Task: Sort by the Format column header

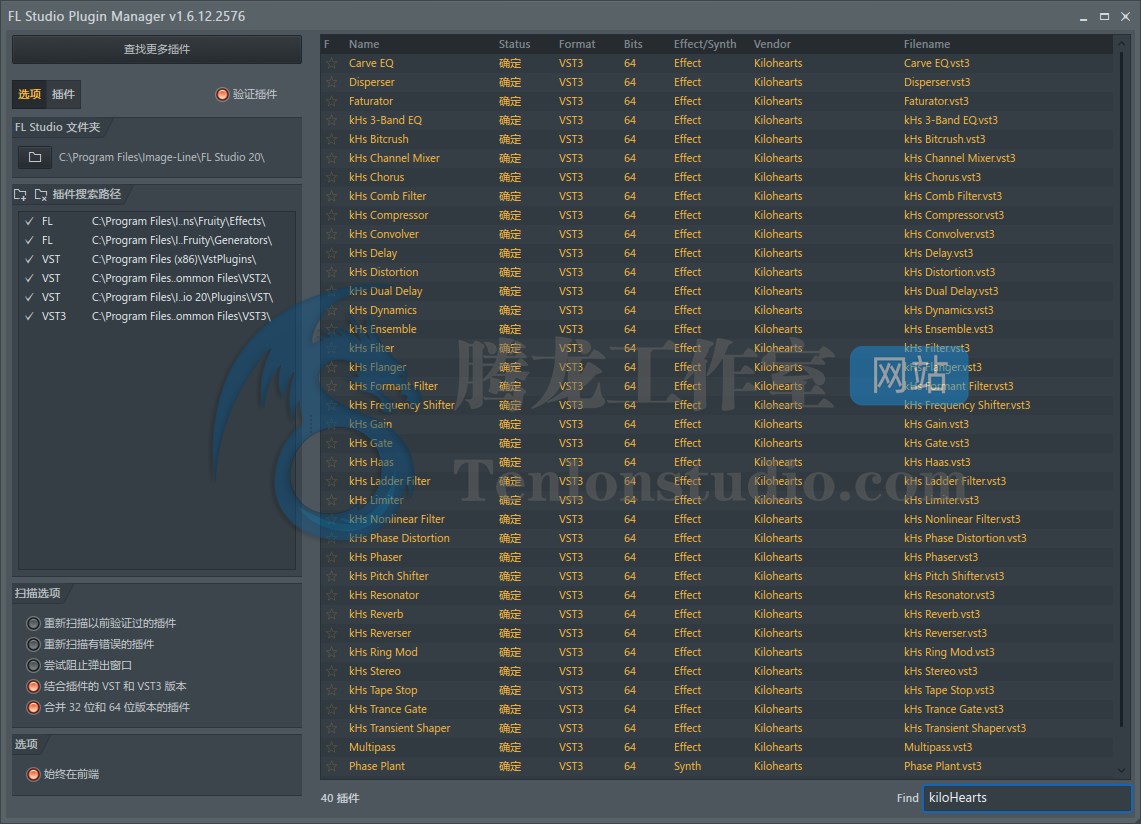Action: pos(577,44)
